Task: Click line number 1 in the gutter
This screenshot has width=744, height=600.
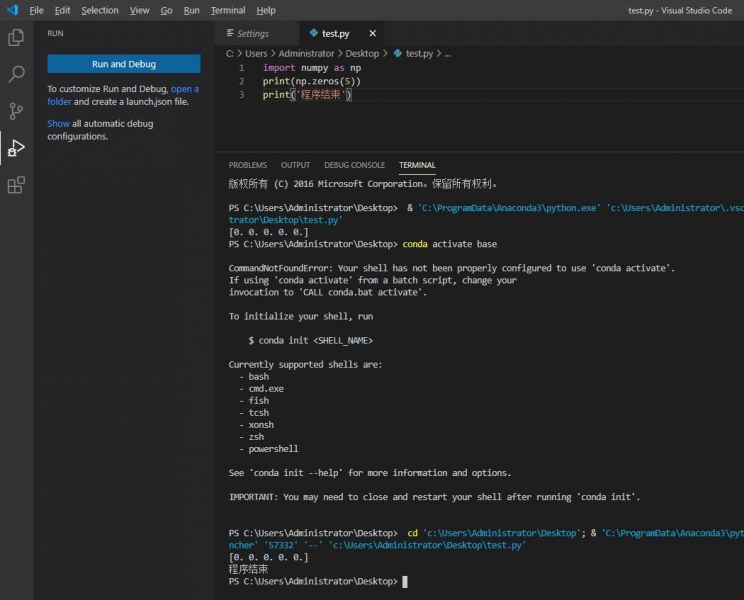Action: click(x=242, y=68)
